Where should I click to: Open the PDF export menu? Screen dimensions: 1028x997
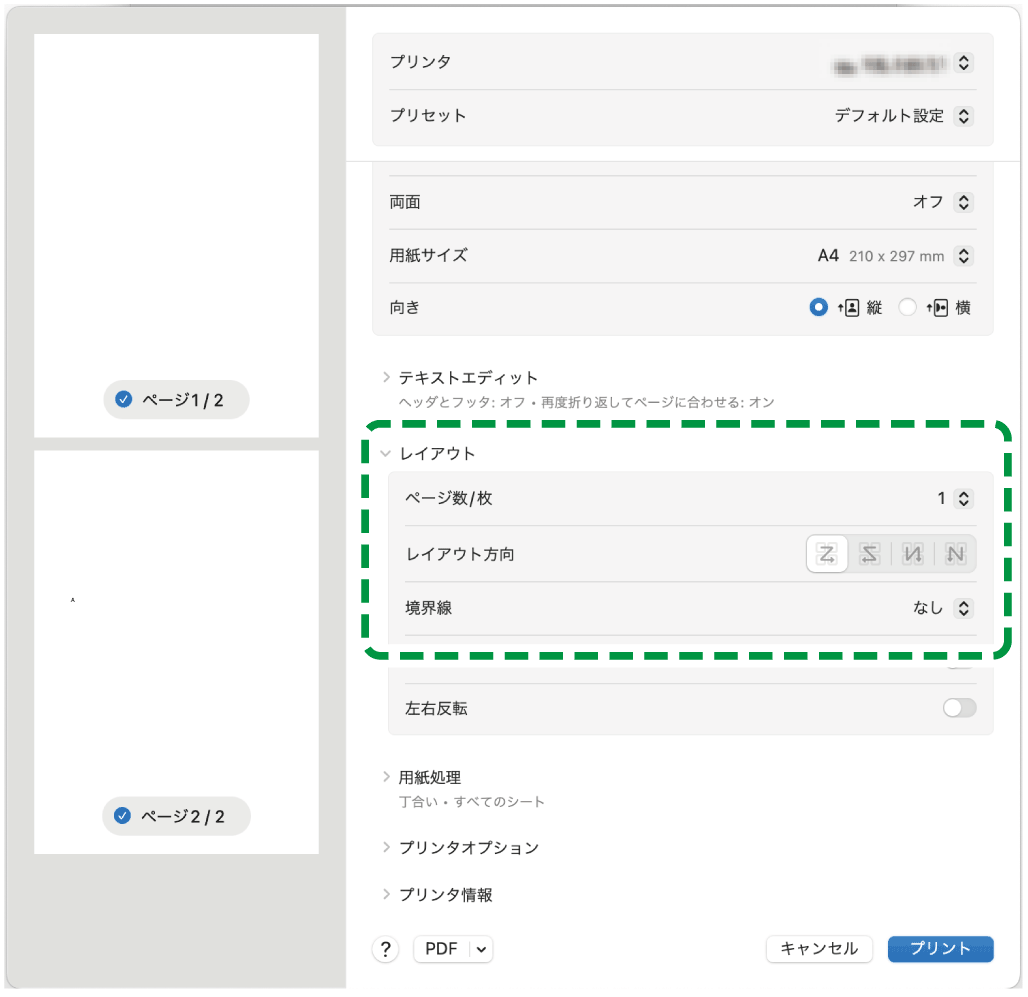pos(453,949)
